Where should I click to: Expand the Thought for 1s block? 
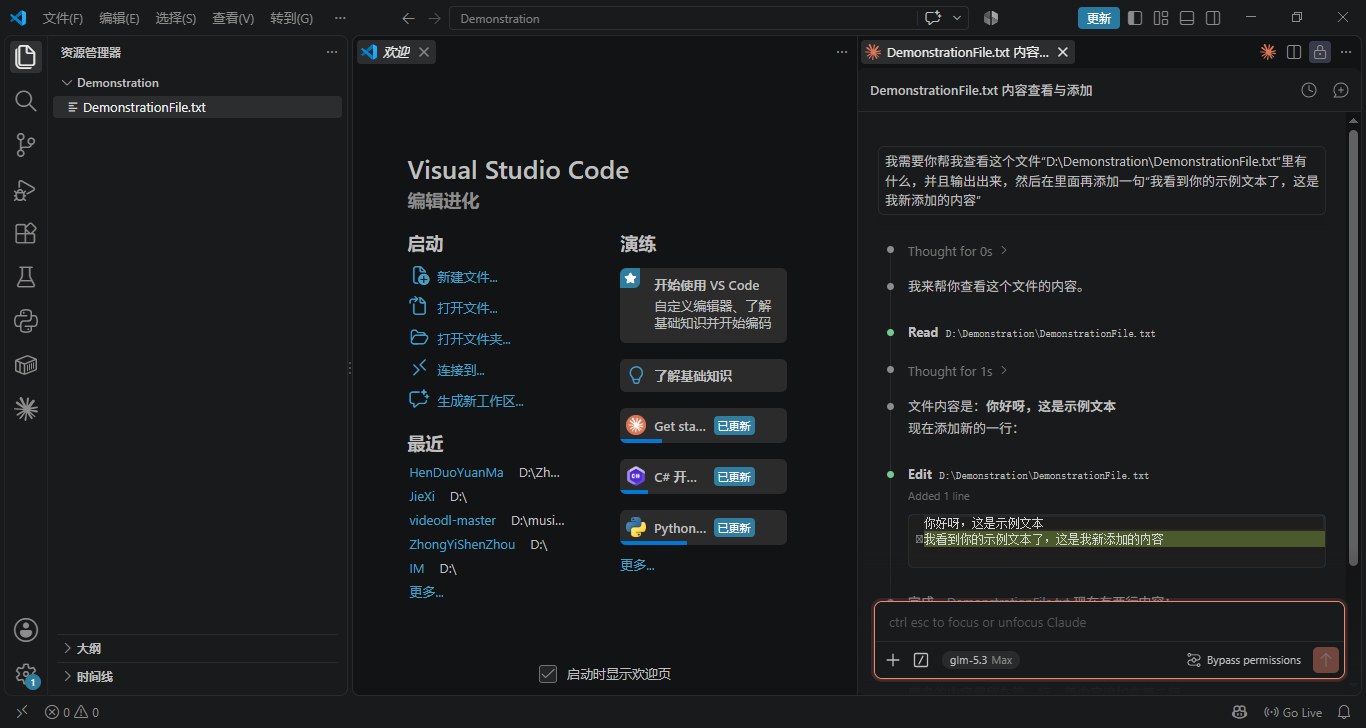(x=957, y=371)
